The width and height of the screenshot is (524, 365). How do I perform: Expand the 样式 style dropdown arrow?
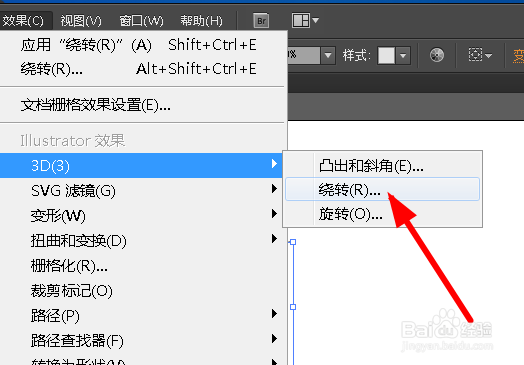[x=403, y=55]
